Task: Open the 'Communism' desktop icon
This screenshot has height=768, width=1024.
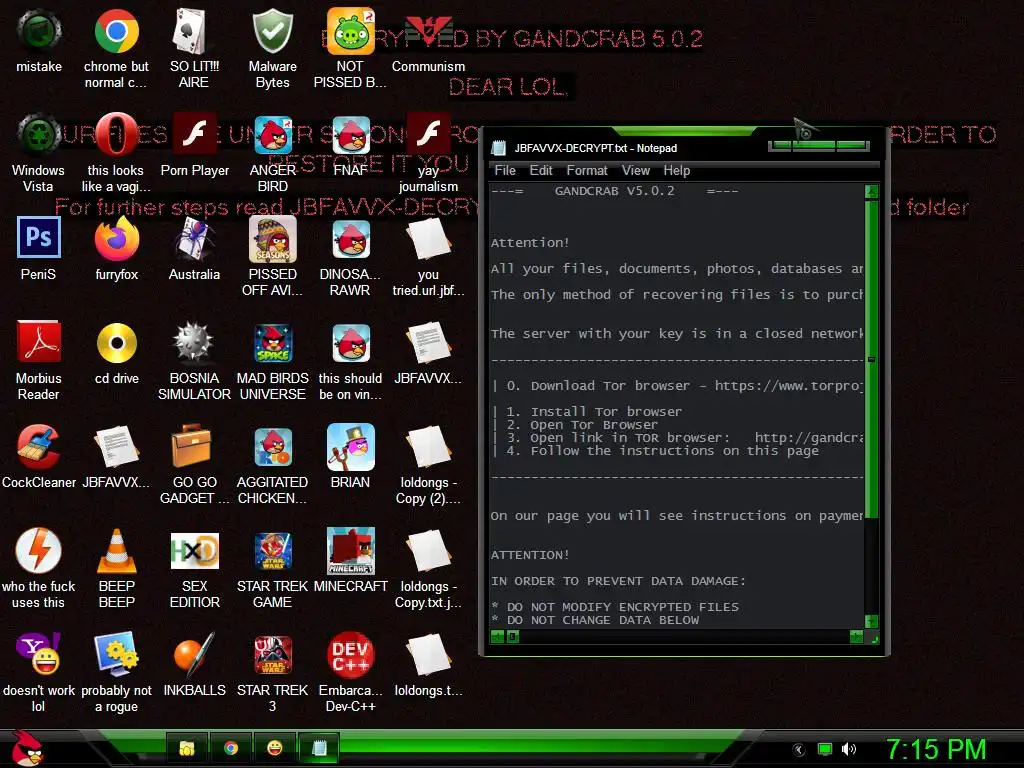Action: (428, 31)
